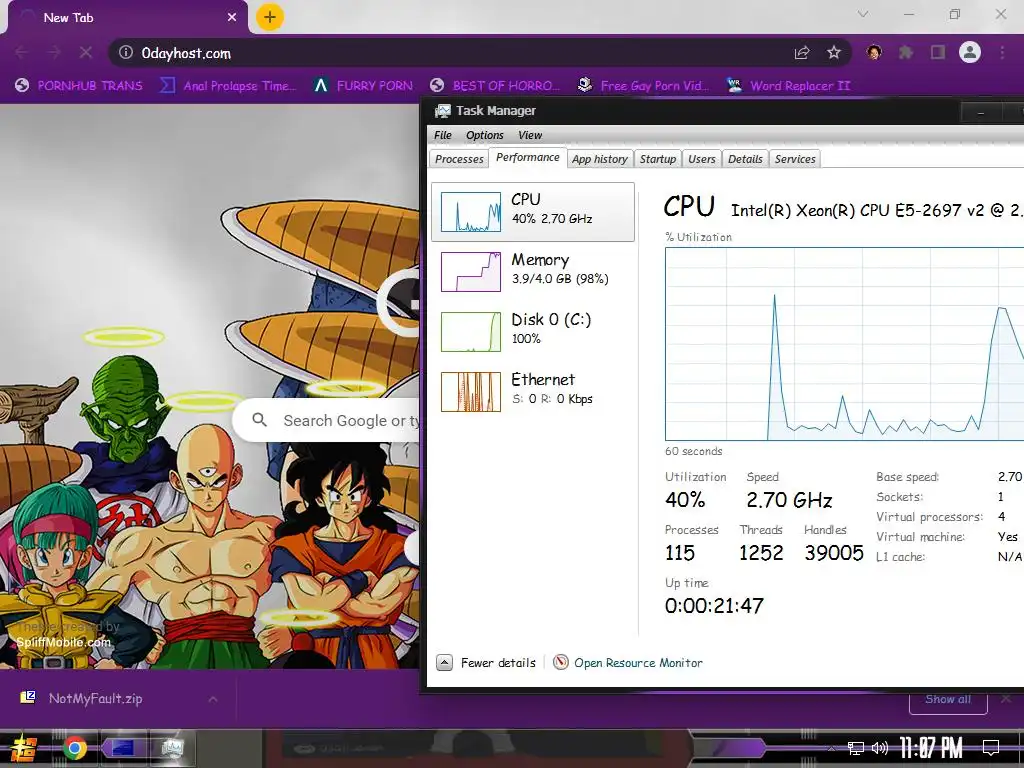Click the Up time 0:00:21:47 value
Screen dimensions: 1024x768
click(714, 606)
